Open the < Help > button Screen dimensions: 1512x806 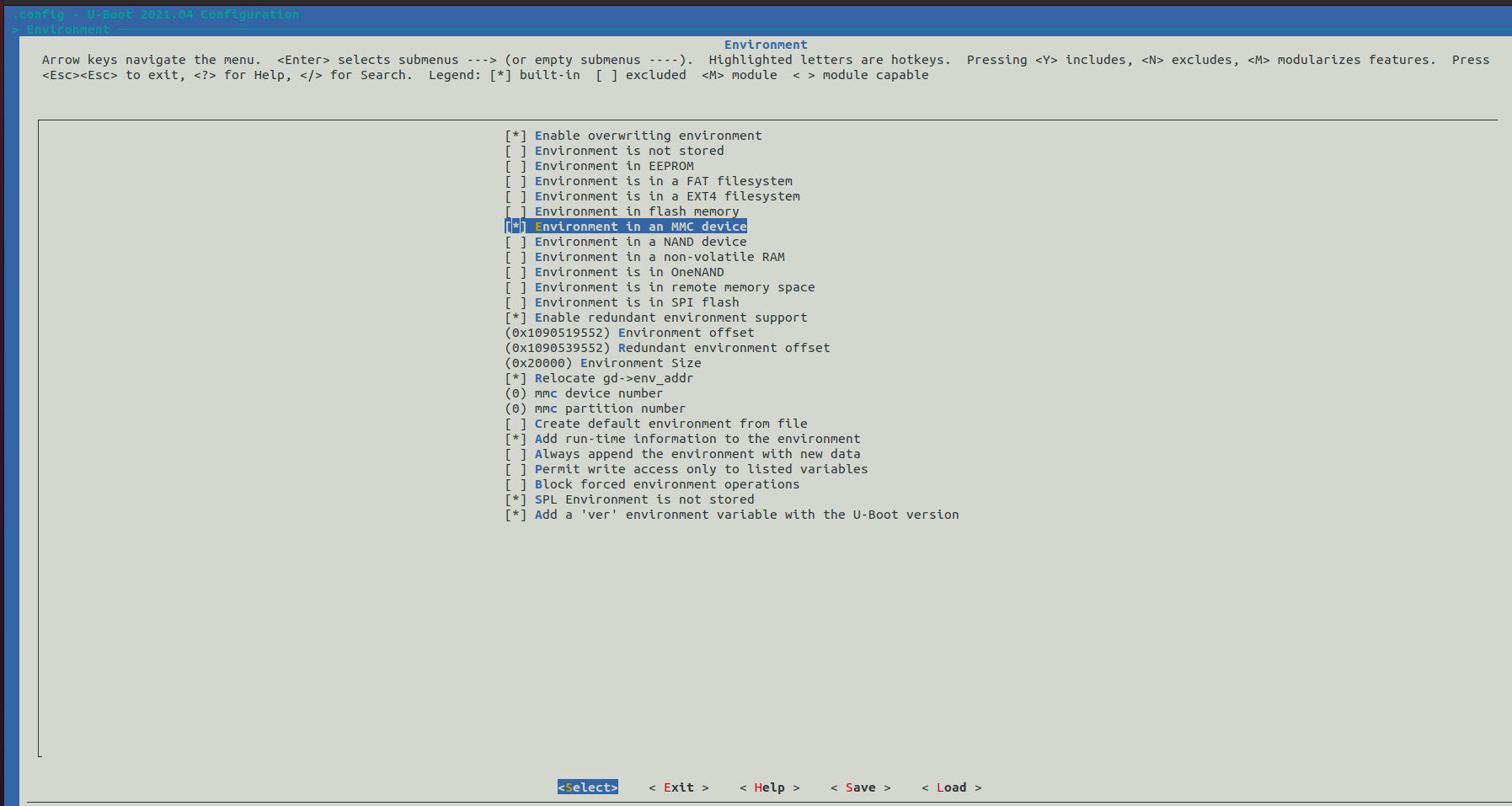770,787
